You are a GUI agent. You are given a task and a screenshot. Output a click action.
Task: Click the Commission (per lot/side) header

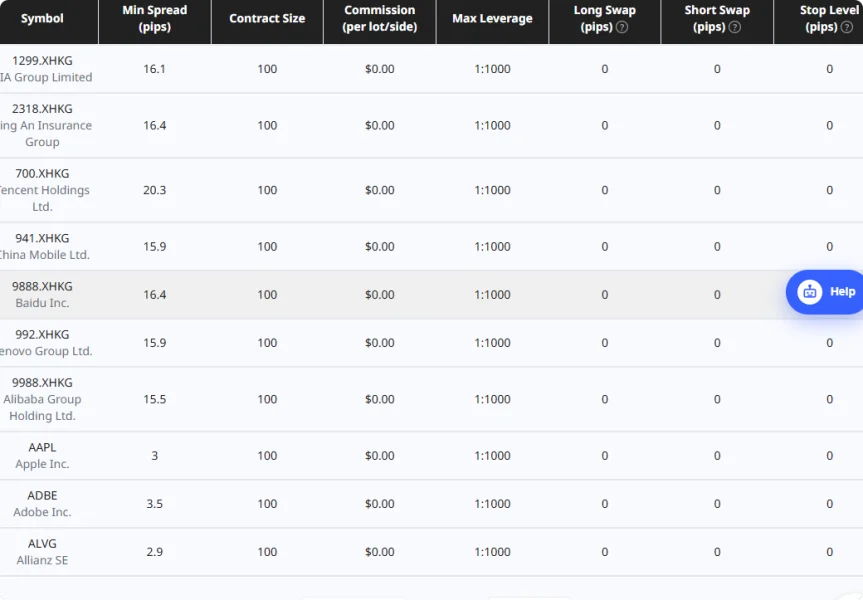pyautogui.click(x=380, y=18)
